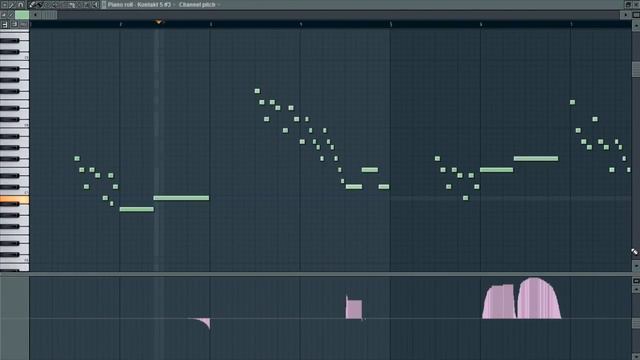640x360 pixels.
Task: Open the piano roll tools (wrench) menu
Action: pyautogui.click(x=12, y=5)
